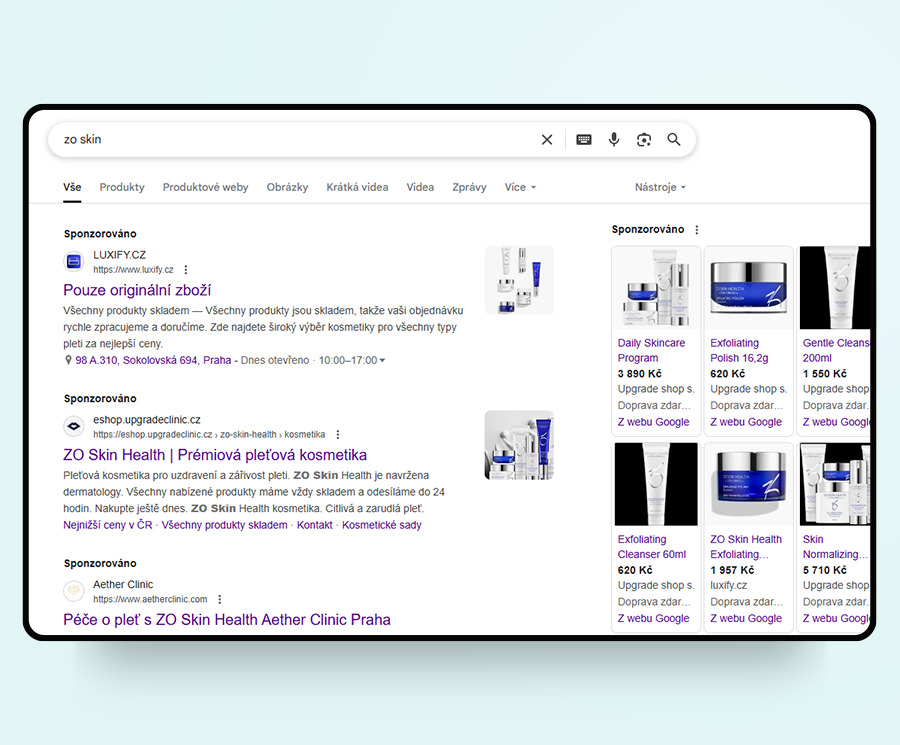The height and width of the screenshot is (745, 900).
Task: Click the https://www.aetherclinic.com URL text
Action: click(150, 599)
